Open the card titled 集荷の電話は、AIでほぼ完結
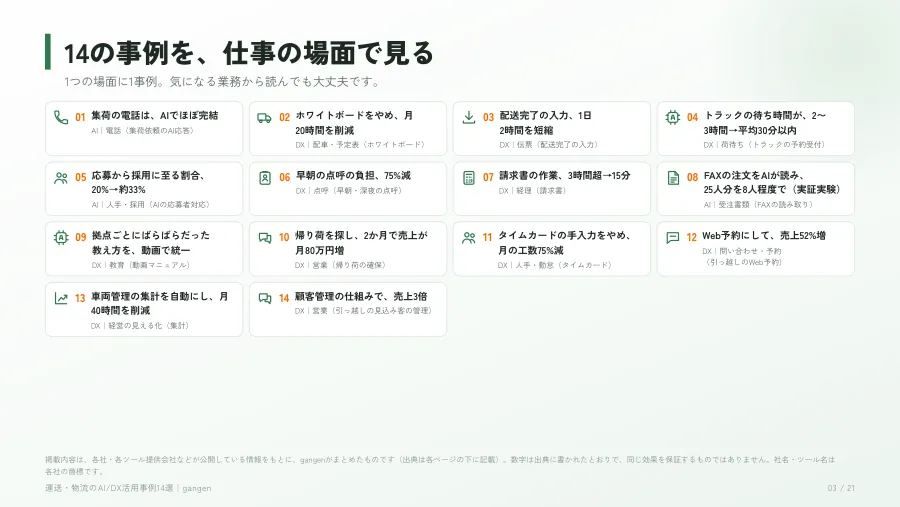This screenshot has height=507, width=900. click(x=144, y=129)
